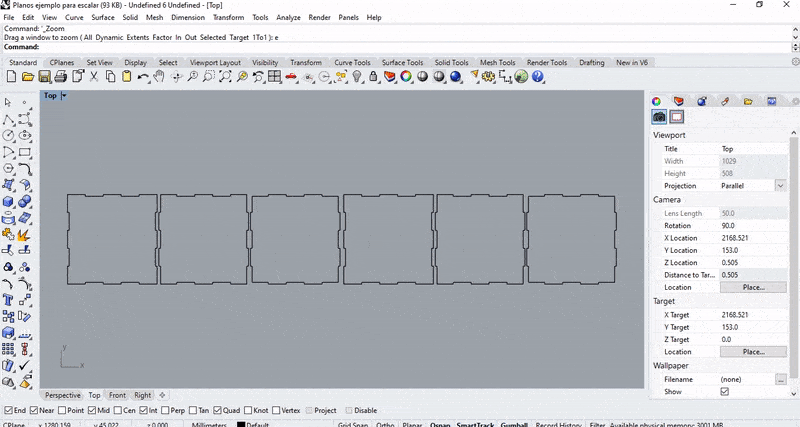This screenshot has width=800, height=427.
Task: Click the Rotation value field
Action: click(x=753, y=225)
